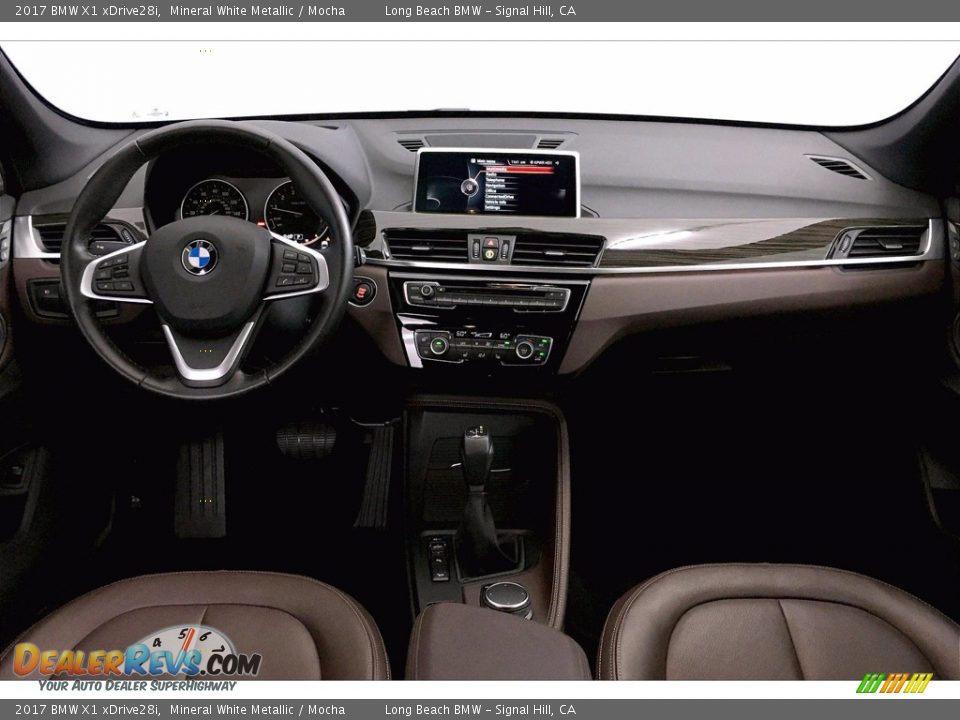This screenshot has width=960, height=720.
Task: Select Navigation in the iDrive main menu
Action: [x=494, y=185]
